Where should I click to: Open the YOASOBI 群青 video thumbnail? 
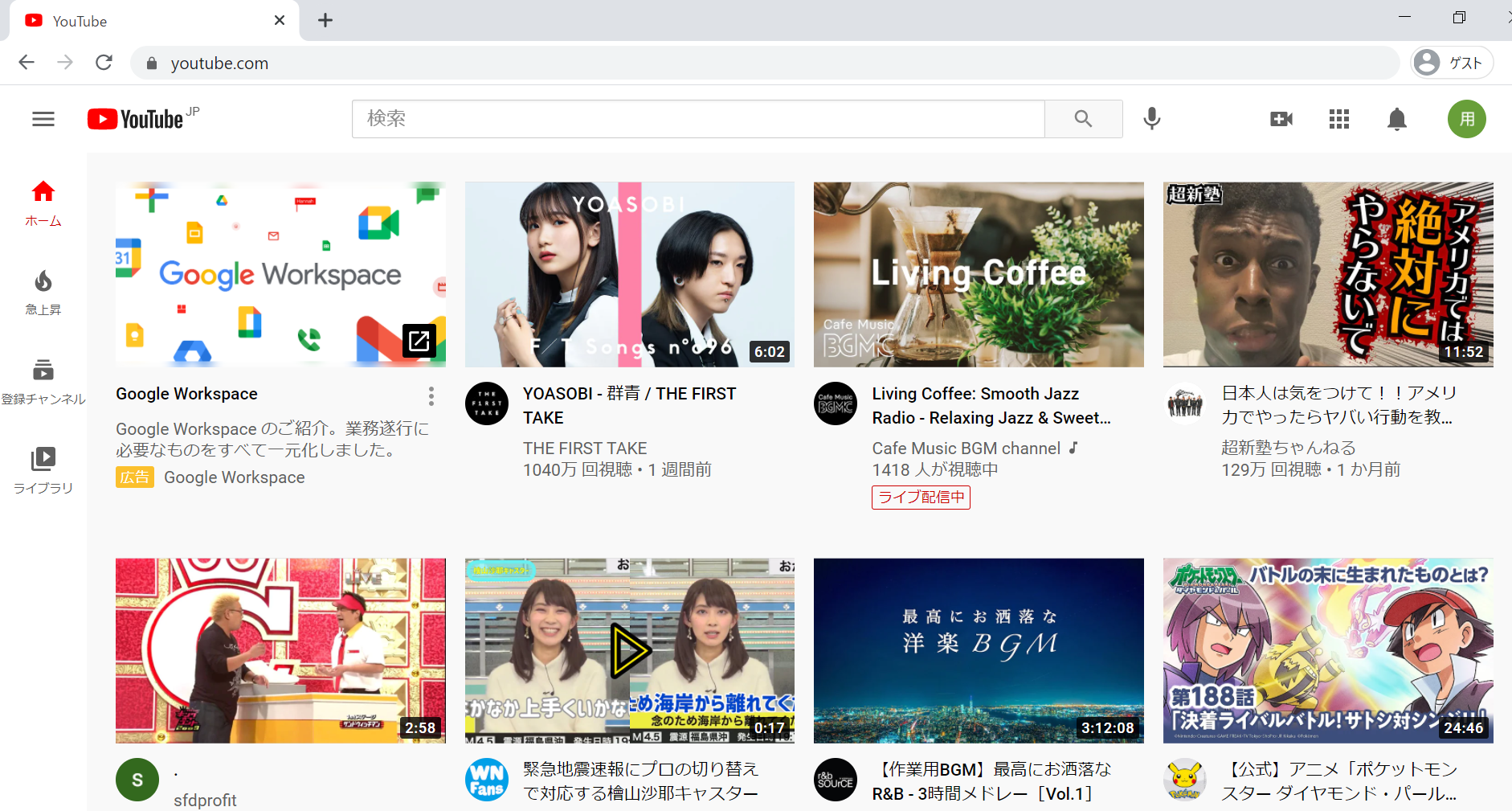click(x=629, y=273)
